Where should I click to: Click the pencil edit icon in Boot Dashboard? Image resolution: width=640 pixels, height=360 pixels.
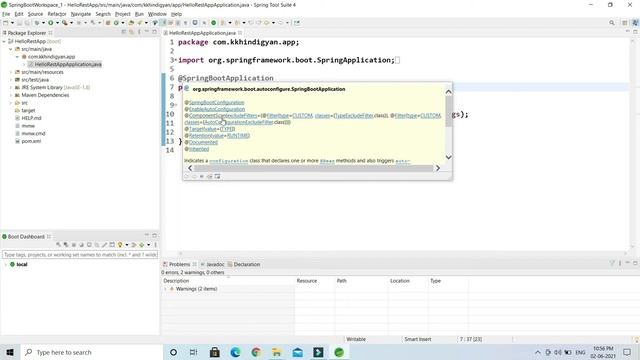point(104,244)
